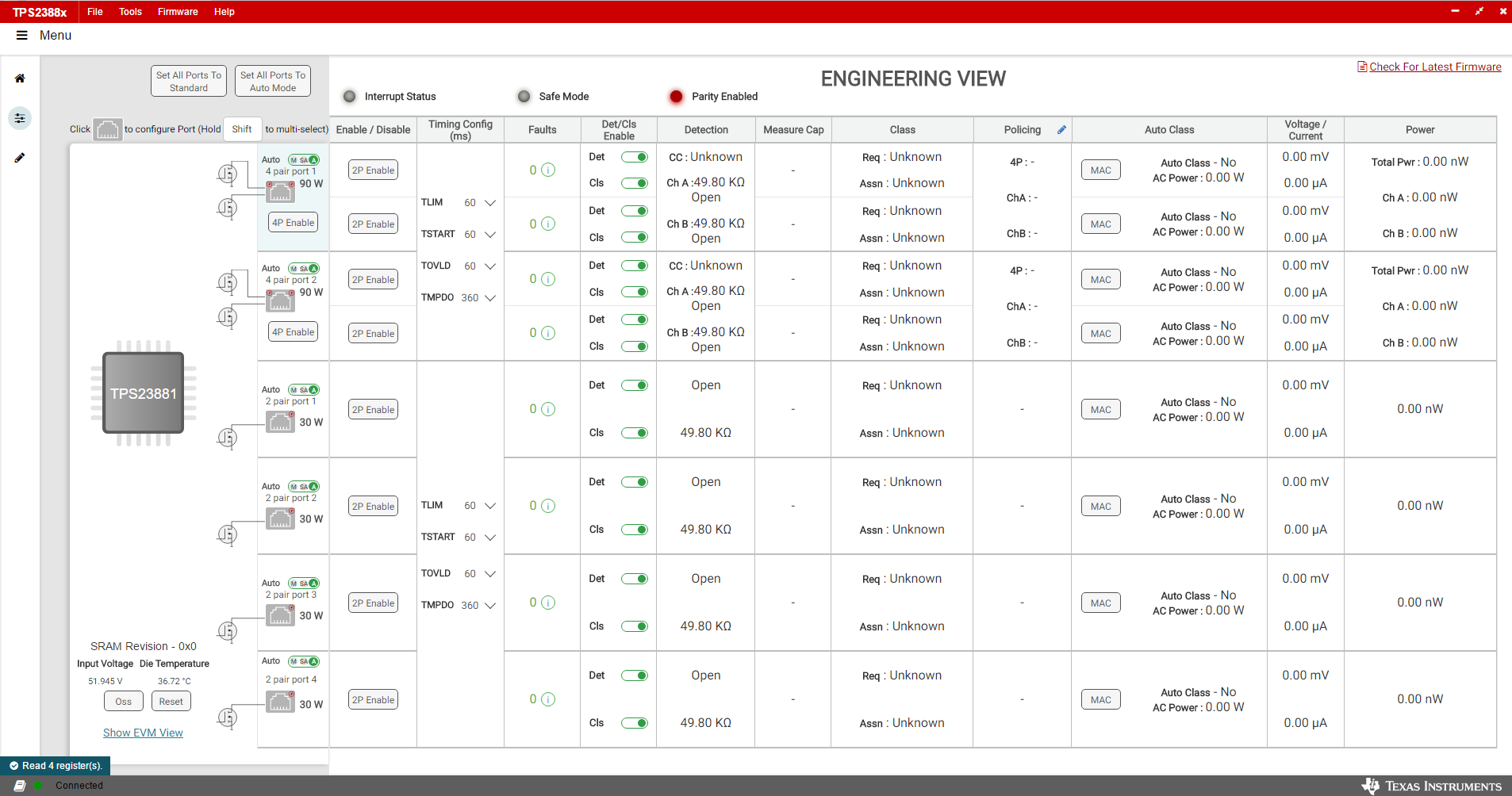The height and width of the screenshot is (796, 1512).
Task: Open the Tools menu
Action: coord(130,12)
